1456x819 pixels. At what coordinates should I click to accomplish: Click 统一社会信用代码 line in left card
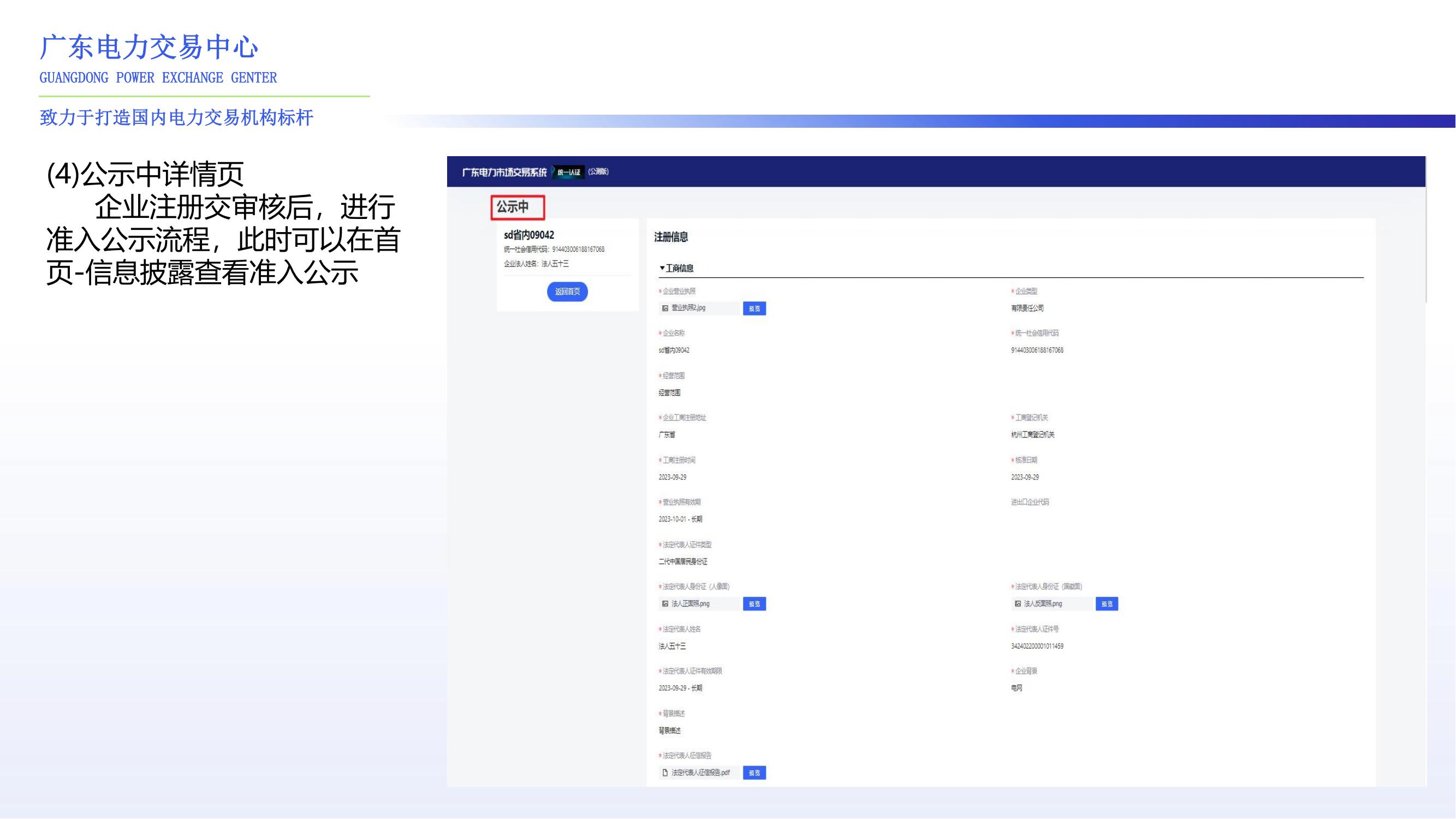pyautogui.click(x=554, y=250)
